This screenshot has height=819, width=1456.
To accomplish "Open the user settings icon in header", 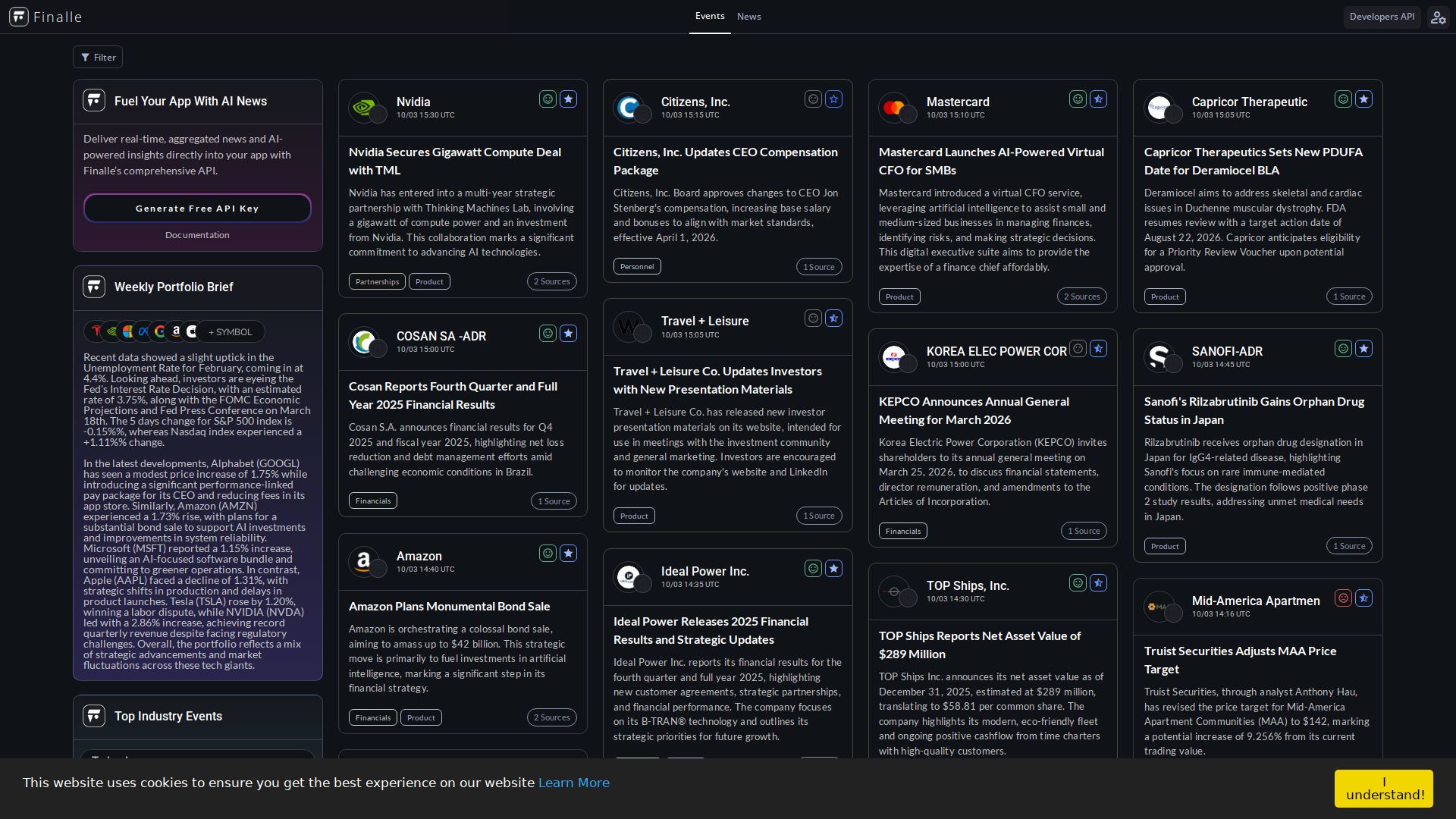I will pos(1438,17).
